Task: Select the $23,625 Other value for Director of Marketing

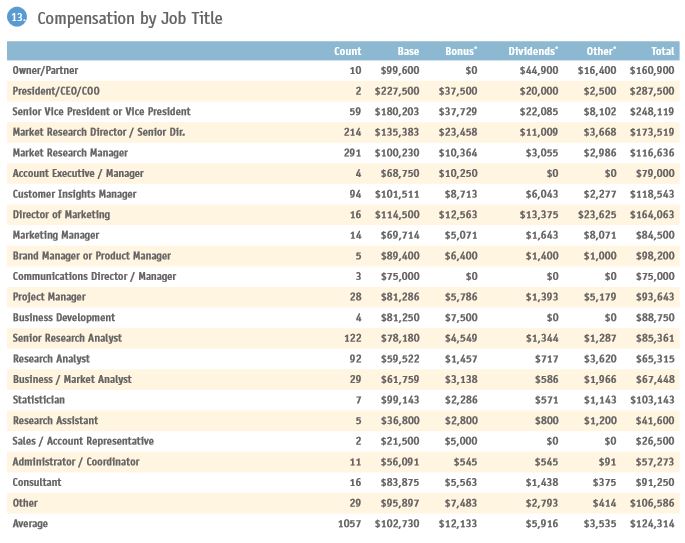Action: 595,215
